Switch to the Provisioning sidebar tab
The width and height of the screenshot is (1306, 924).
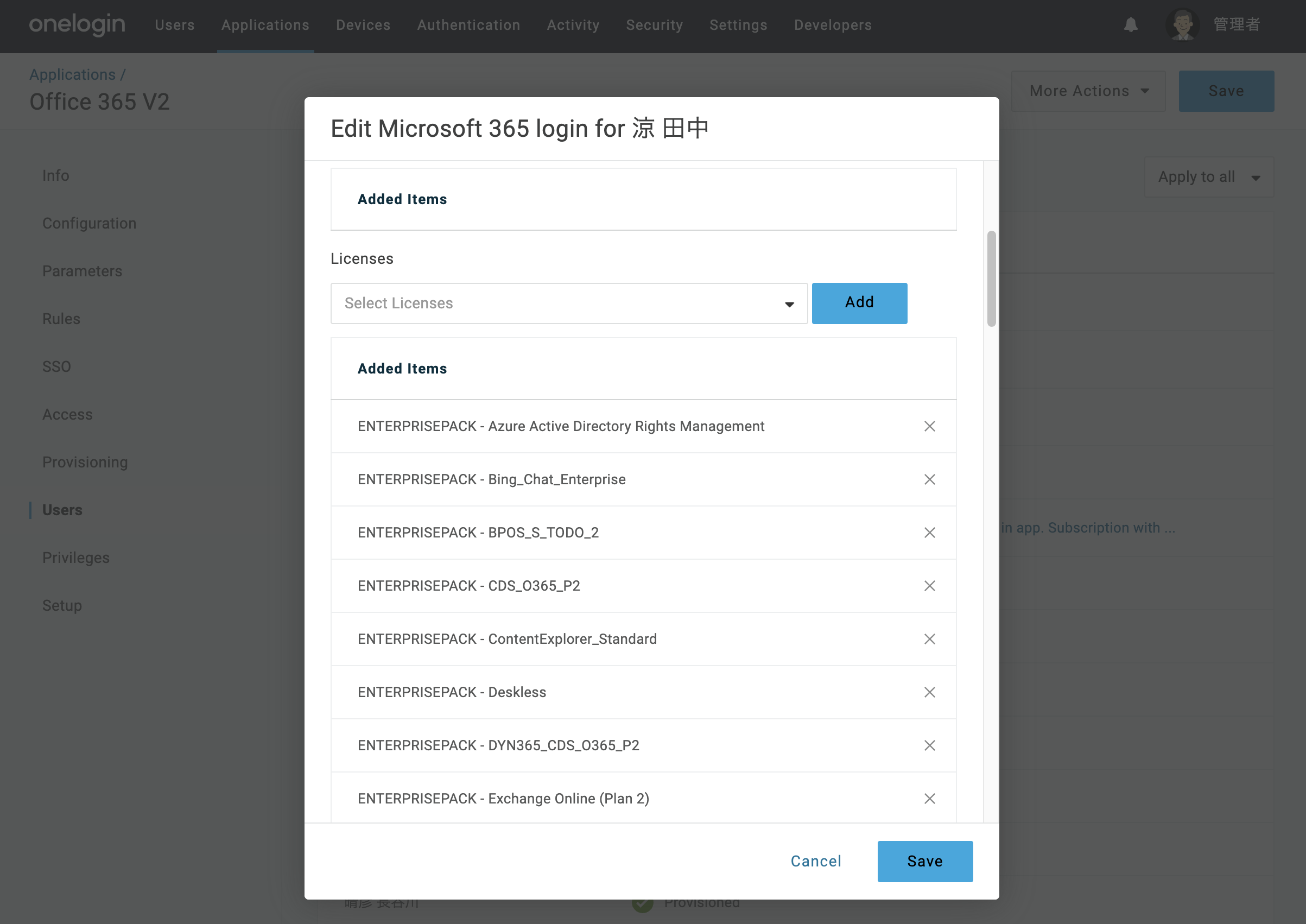tap(85, 462)
